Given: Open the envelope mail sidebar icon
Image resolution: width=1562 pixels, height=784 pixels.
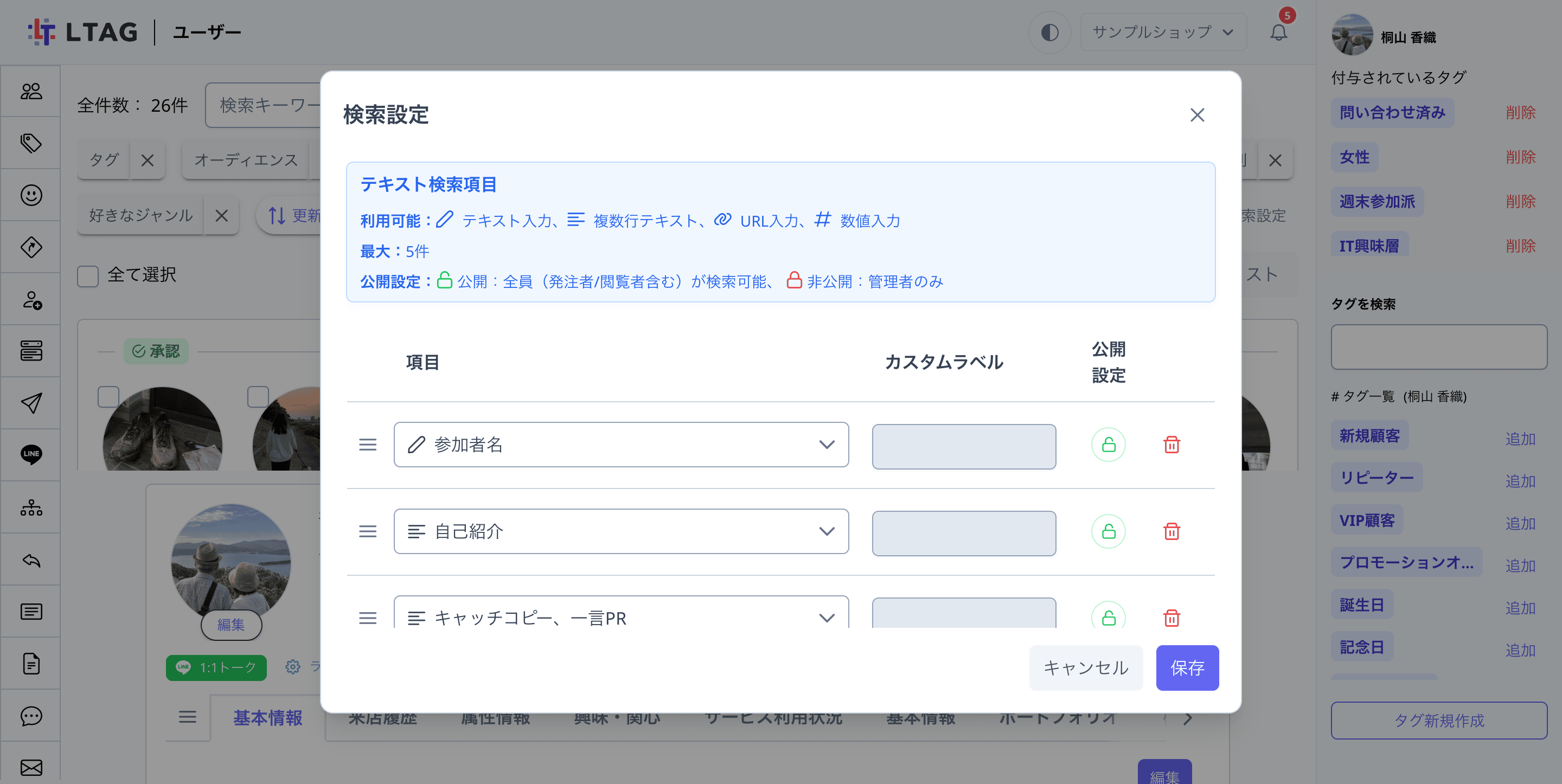Looking at the screenshot, I should pos(31,768).
